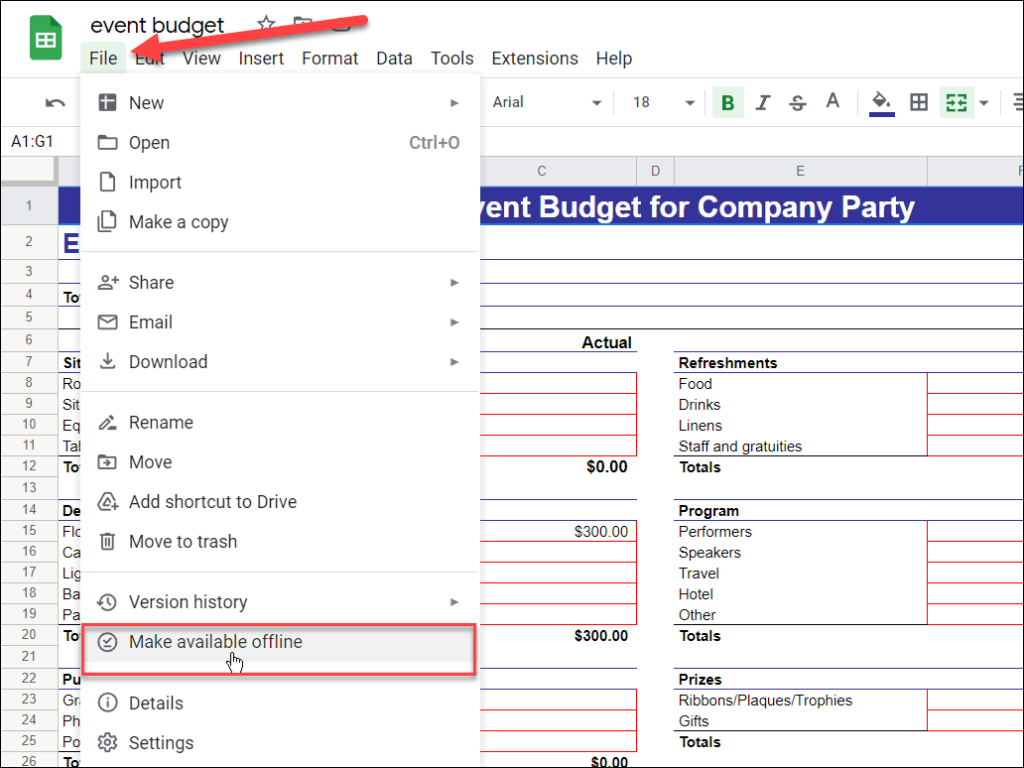The height and width of the screenshot is (768, 1024).
Task: Select Make available offline
Action: click(x=280, y=642)
